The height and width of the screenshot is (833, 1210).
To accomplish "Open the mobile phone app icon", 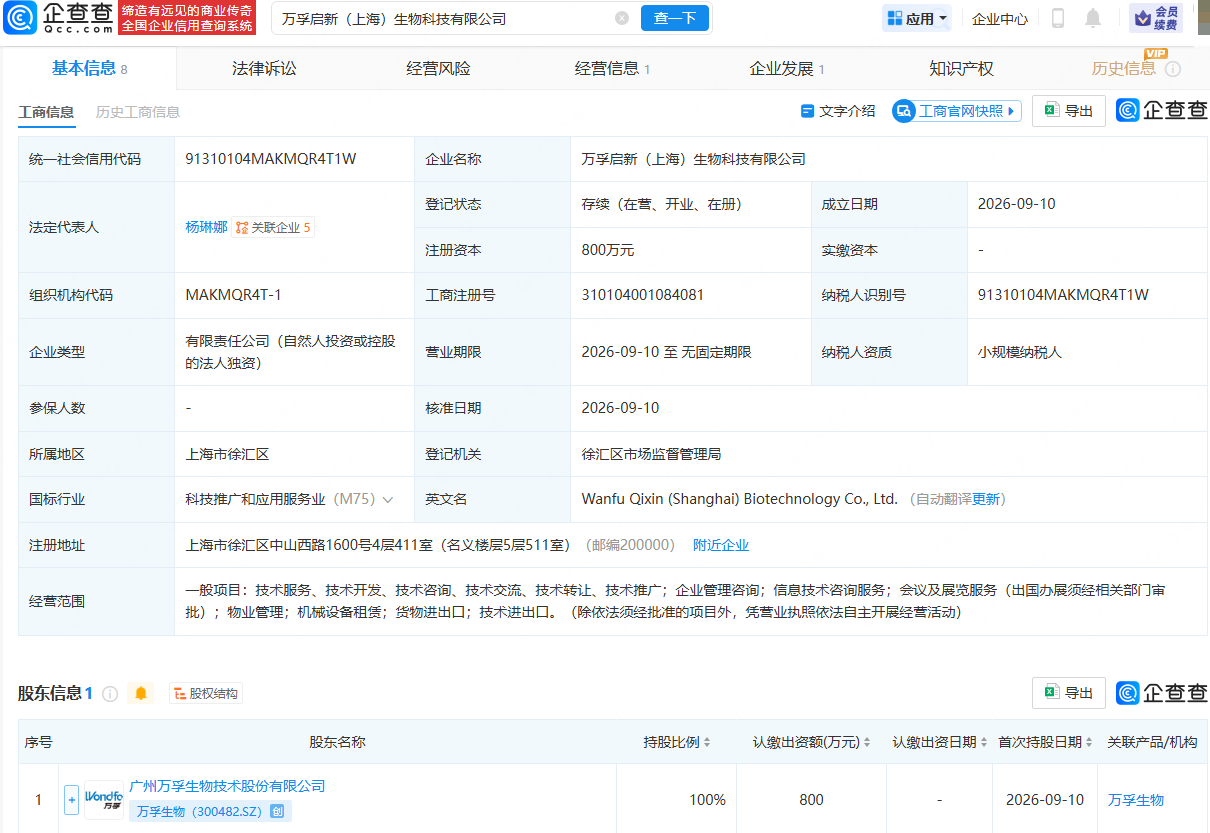I will click(1058, 18).
